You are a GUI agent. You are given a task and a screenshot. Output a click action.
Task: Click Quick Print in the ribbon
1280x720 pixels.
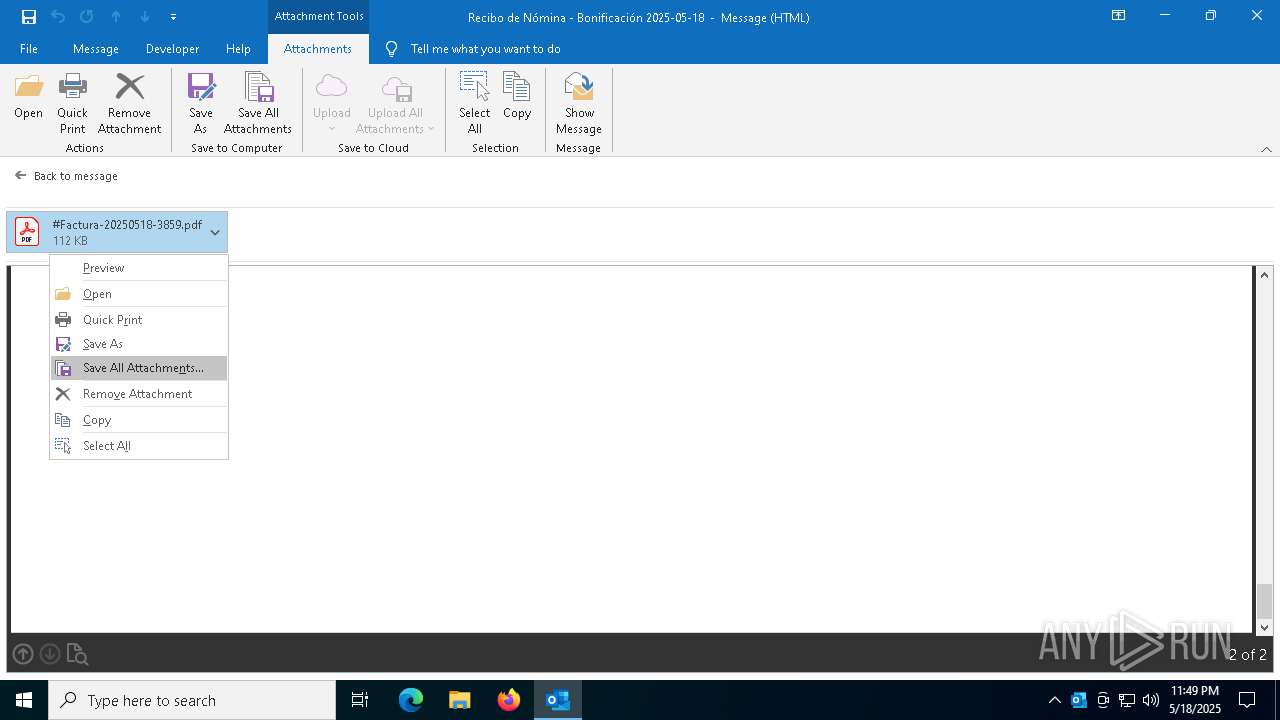(x=72, y=104)
